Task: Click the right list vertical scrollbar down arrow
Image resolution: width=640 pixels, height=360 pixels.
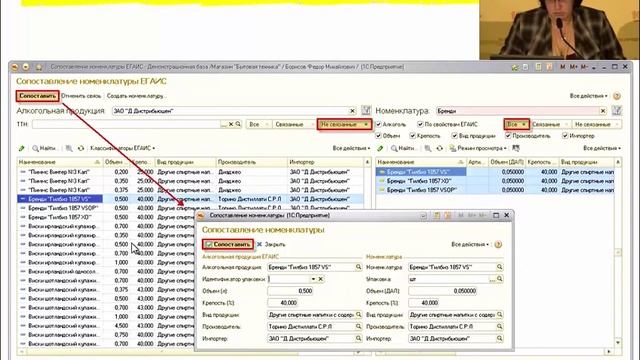Action: [618, 343]
